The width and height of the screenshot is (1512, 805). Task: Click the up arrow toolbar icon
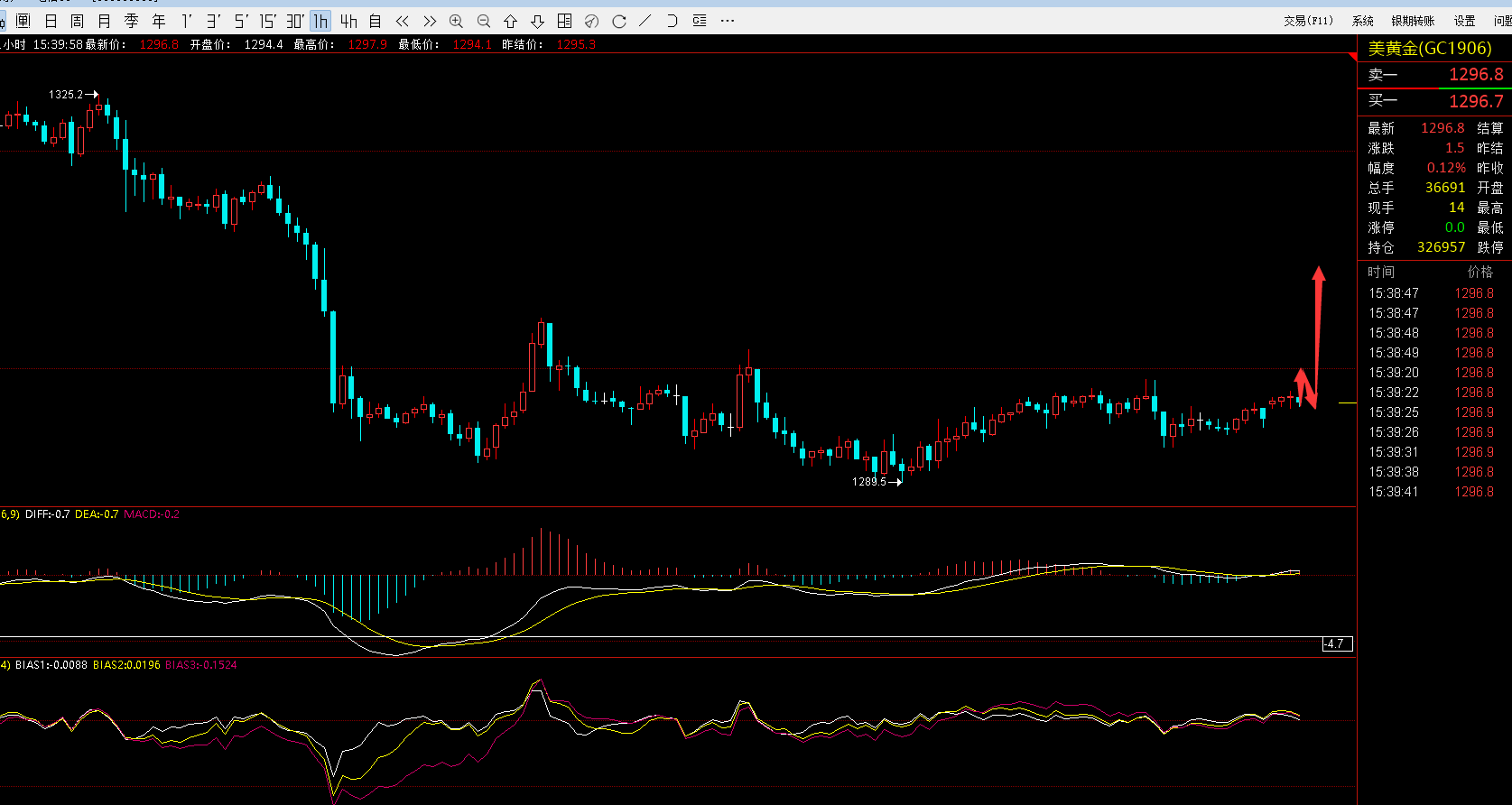pos(510,21)
